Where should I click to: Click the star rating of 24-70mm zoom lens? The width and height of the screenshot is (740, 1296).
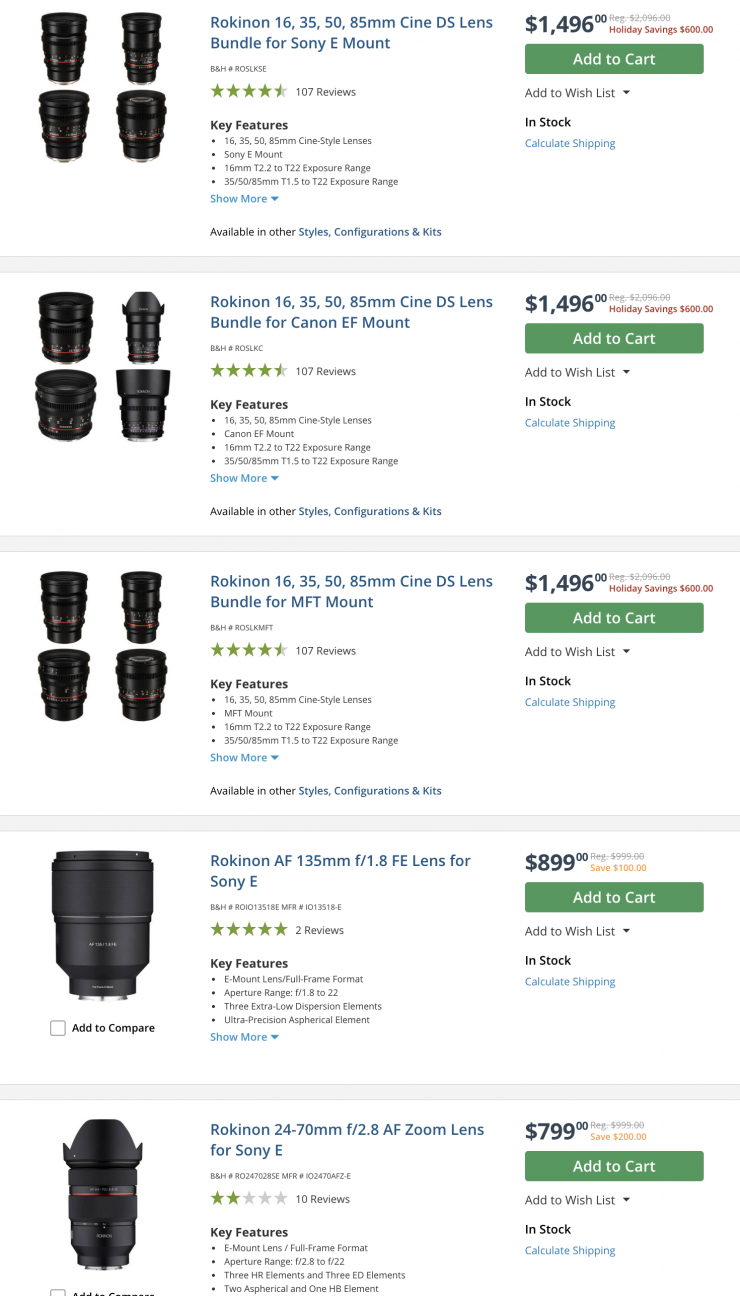pos(248,1198)
